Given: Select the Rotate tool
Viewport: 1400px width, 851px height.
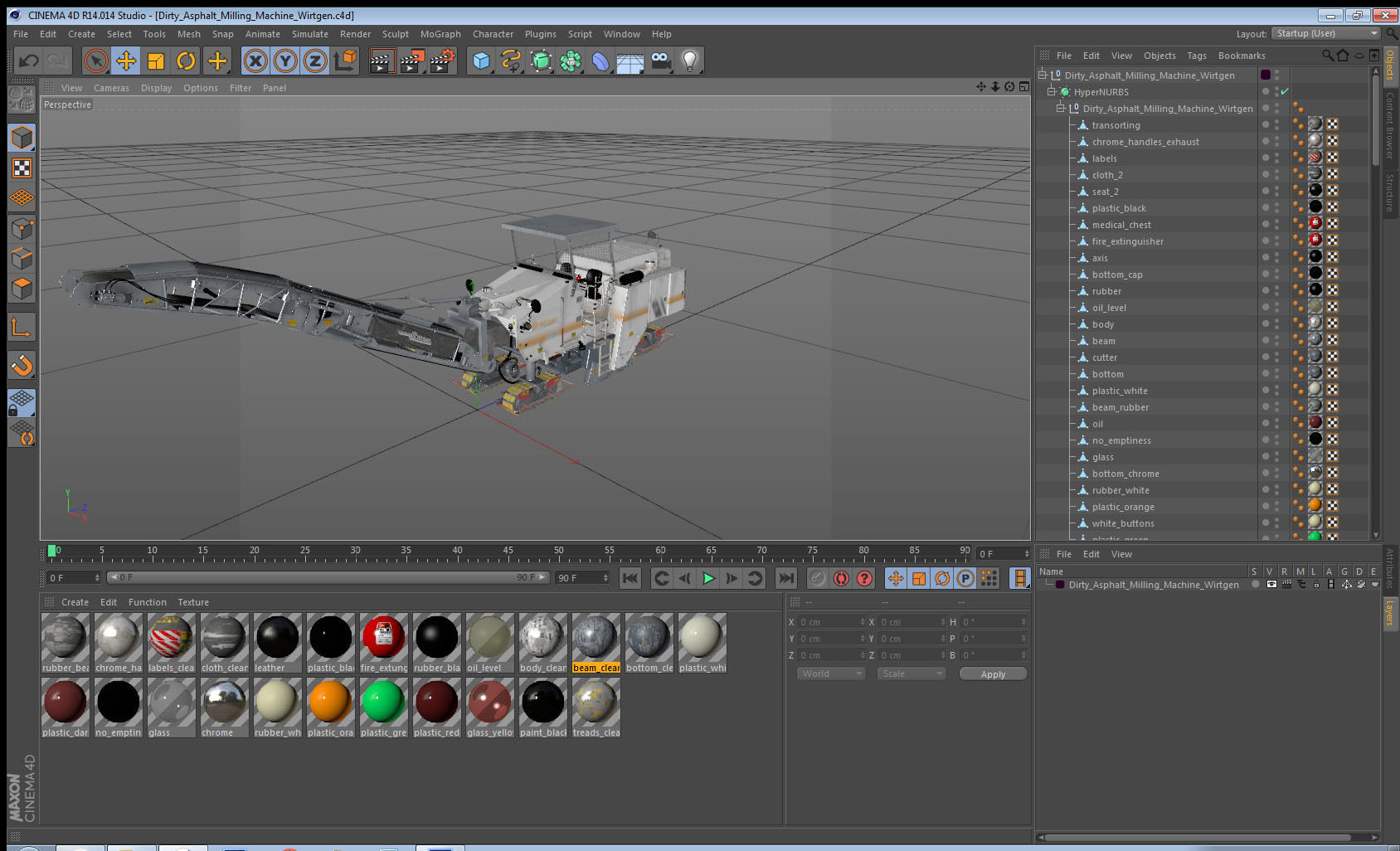Looking at the screenshot, I should 186,61.
